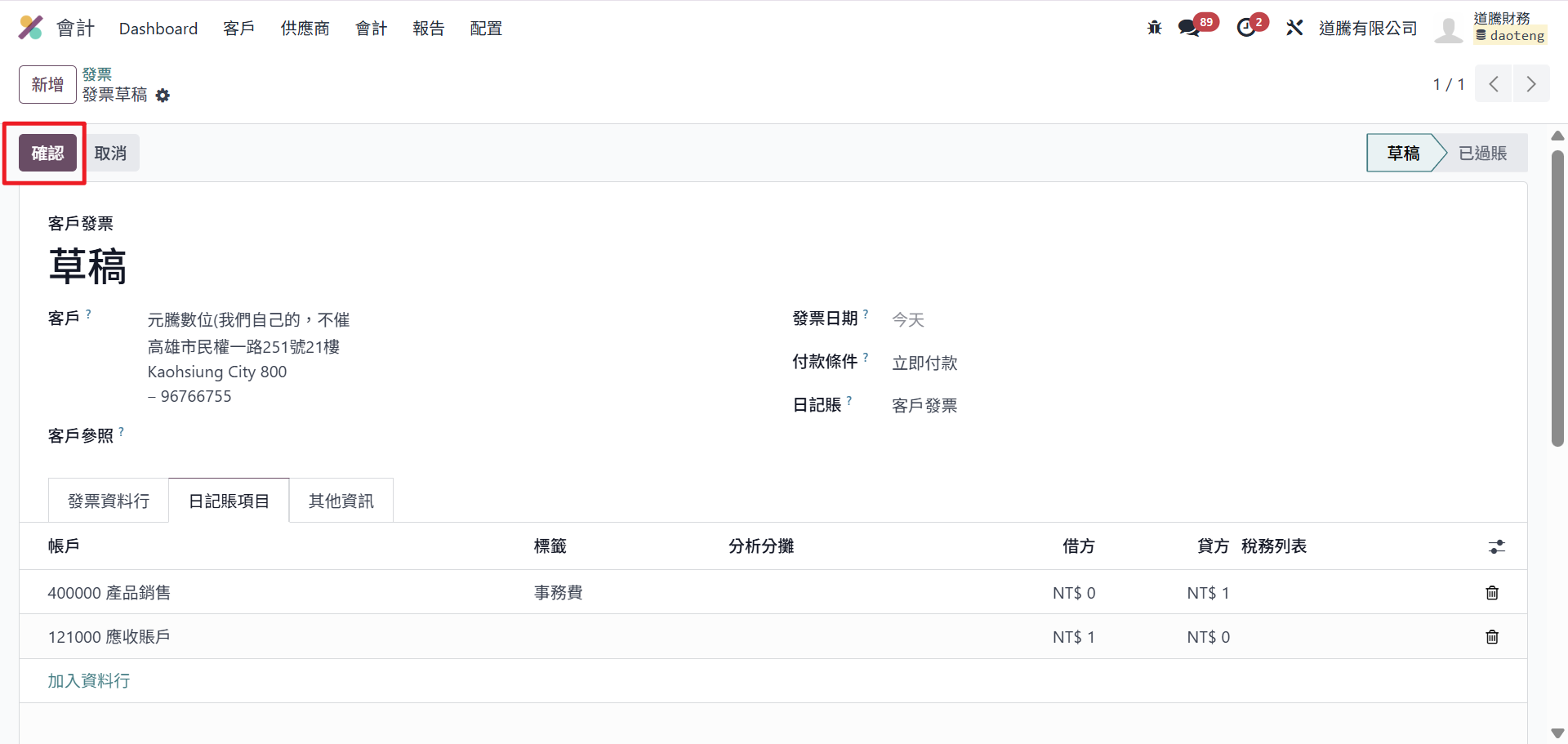Open the activities clock icon

pyautogui.click(x=1246, y=28)
